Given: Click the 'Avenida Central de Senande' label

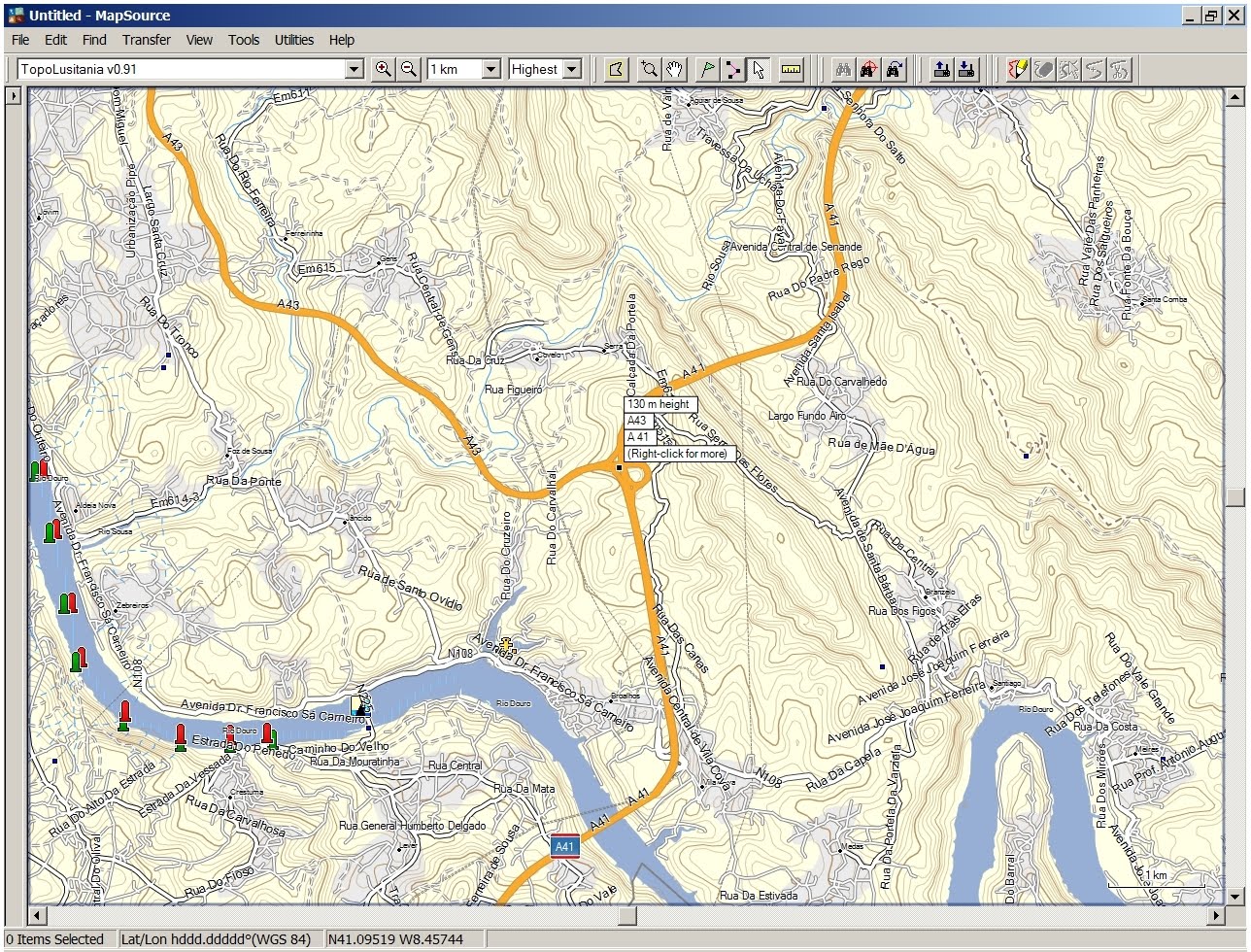Looking at the screenshot, I should tap(796, 247).
